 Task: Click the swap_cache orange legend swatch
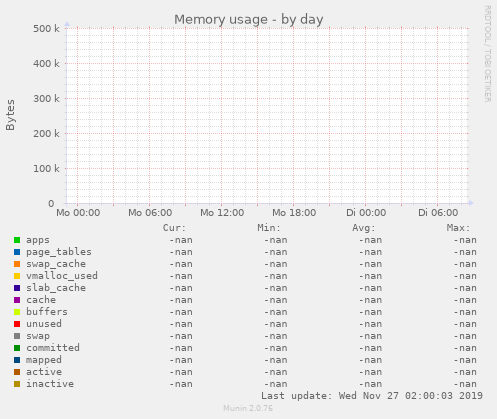[17, 264]
